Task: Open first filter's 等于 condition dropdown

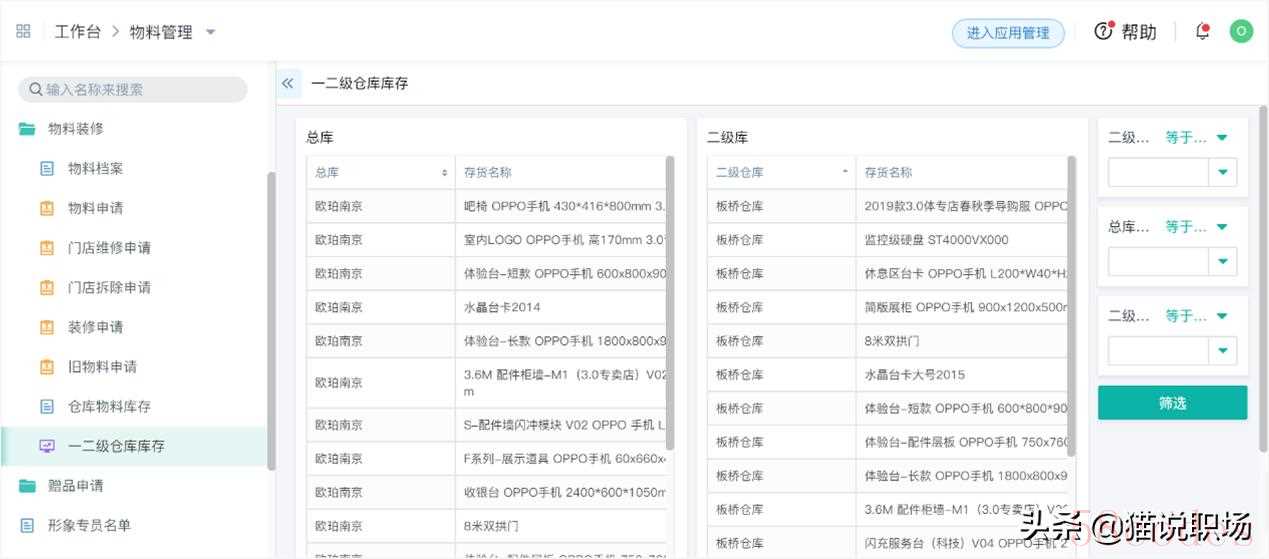Action: (1197, 137)
